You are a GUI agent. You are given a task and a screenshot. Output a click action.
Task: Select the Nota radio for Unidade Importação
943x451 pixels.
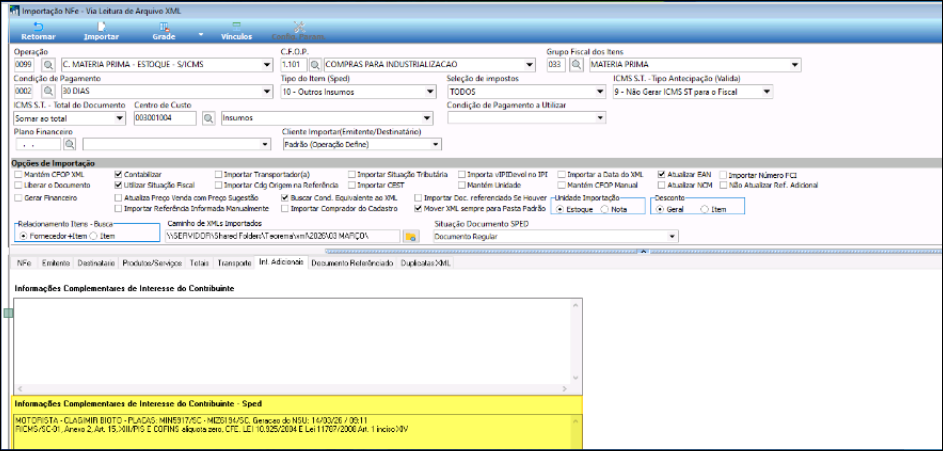coord(607,210)
